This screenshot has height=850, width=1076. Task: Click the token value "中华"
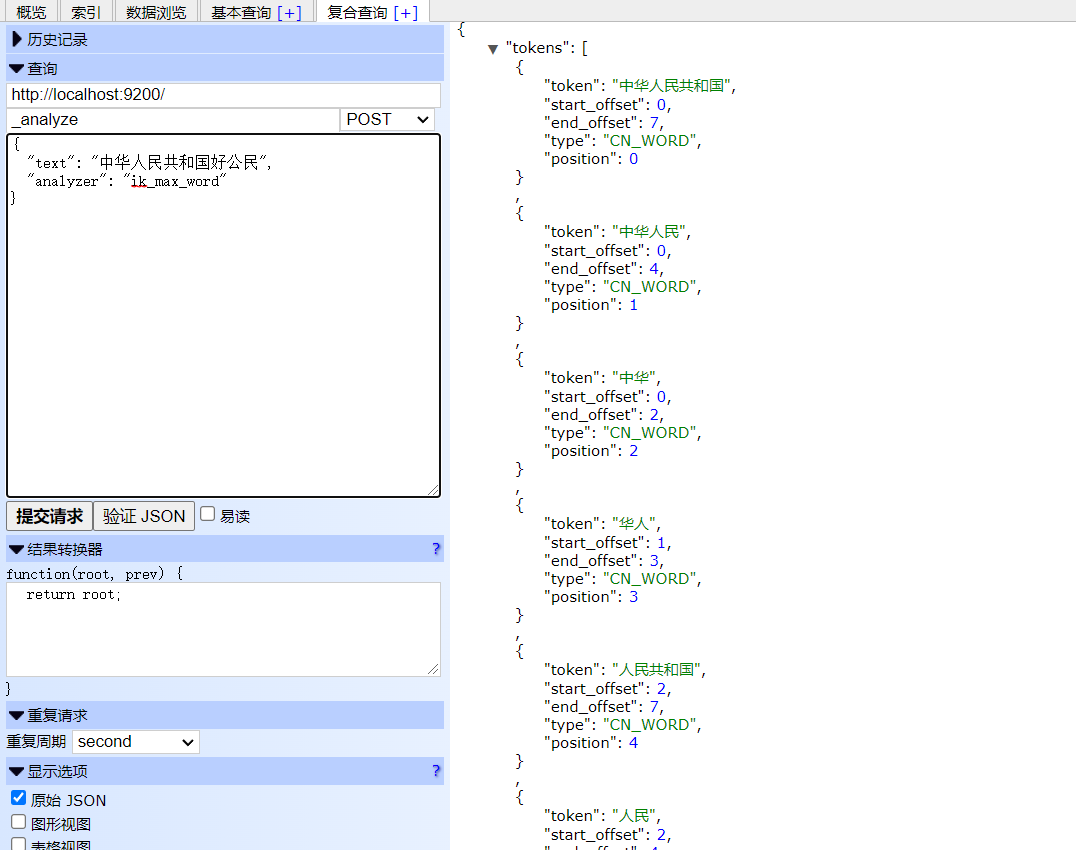coord(633,378)
